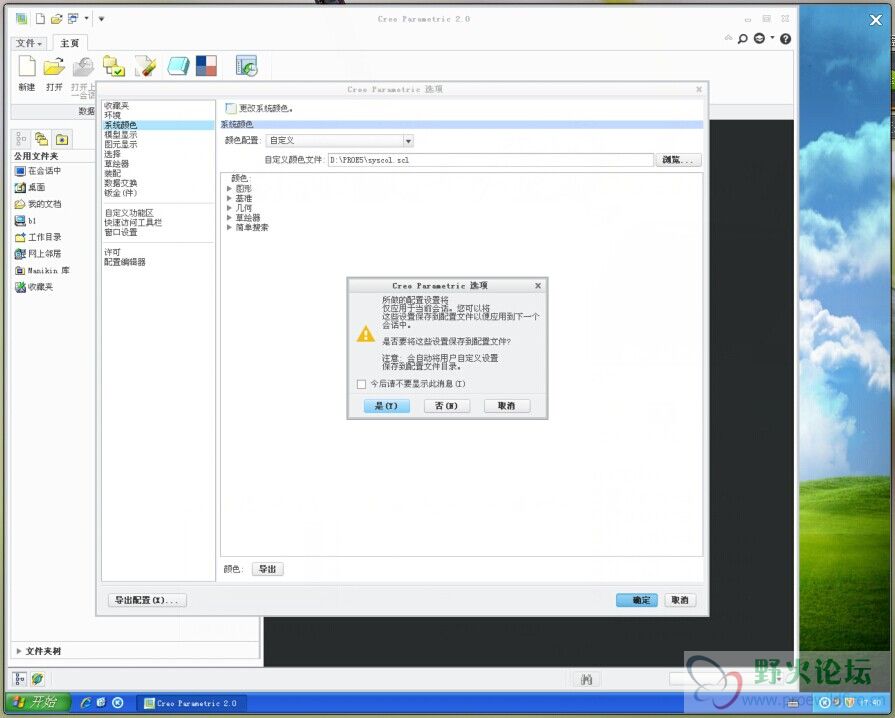Image resolution: width=895 pixels, height=718 pixels.
Task: Click Internet Explorer quick launch icon
Action: [86, 703]
